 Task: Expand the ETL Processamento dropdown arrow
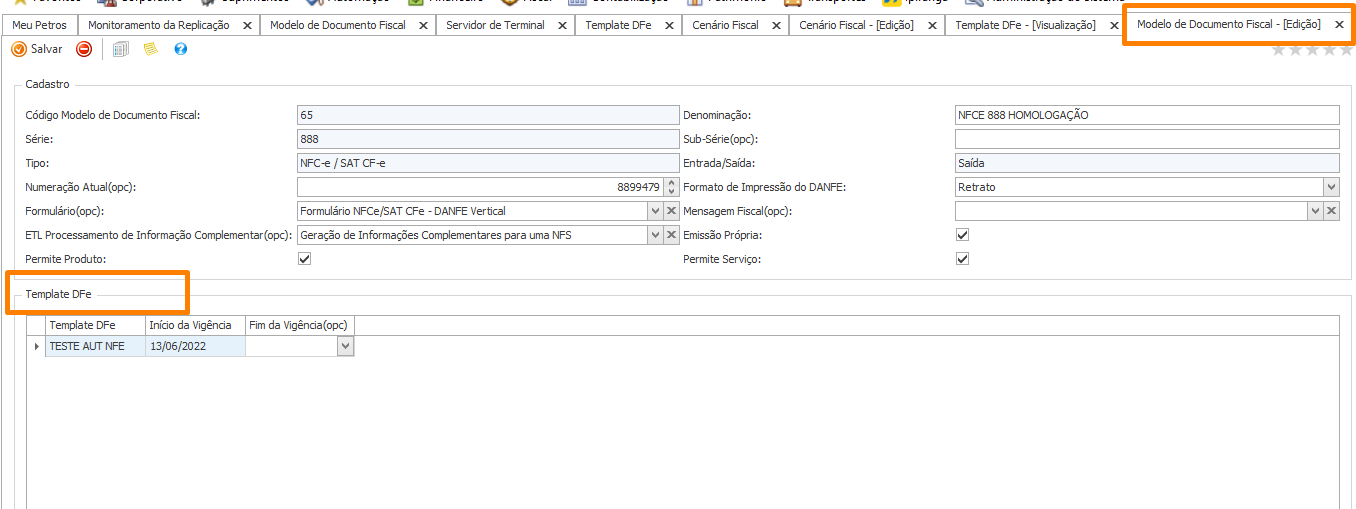point(655,235)
